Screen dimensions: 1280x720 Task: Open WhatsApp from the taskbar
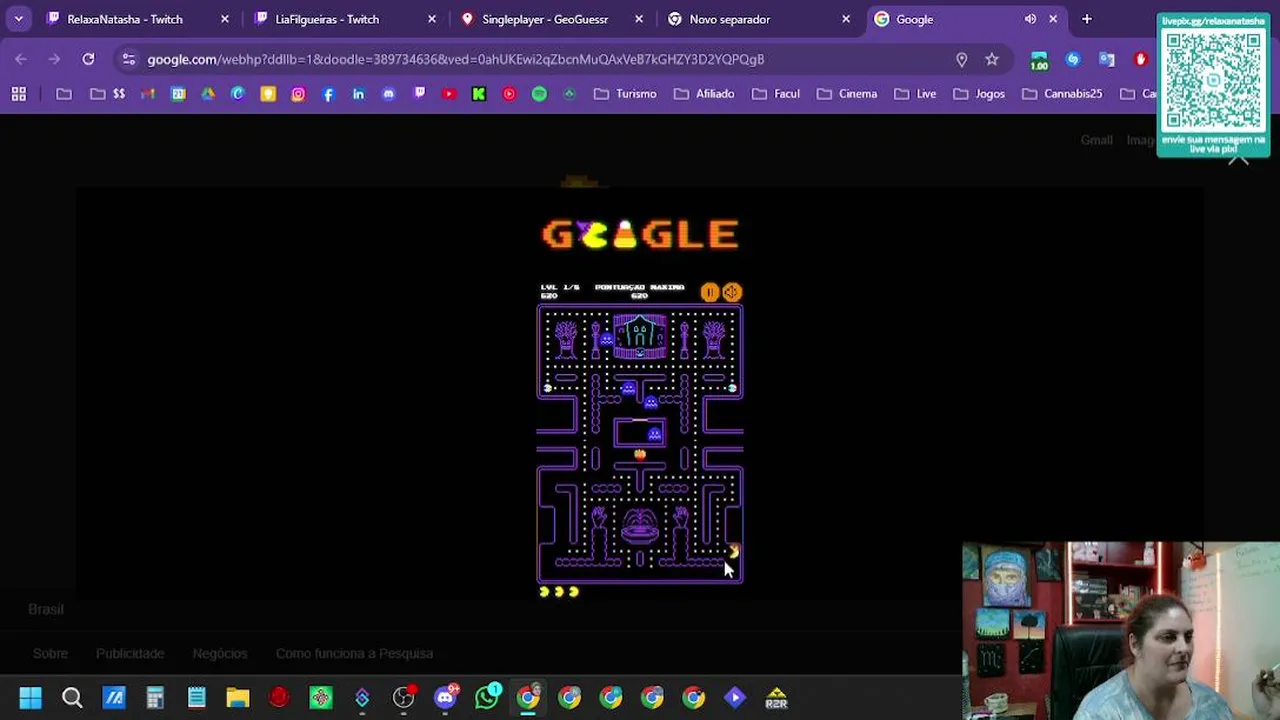pyautogui.click(x=487, y=698)
